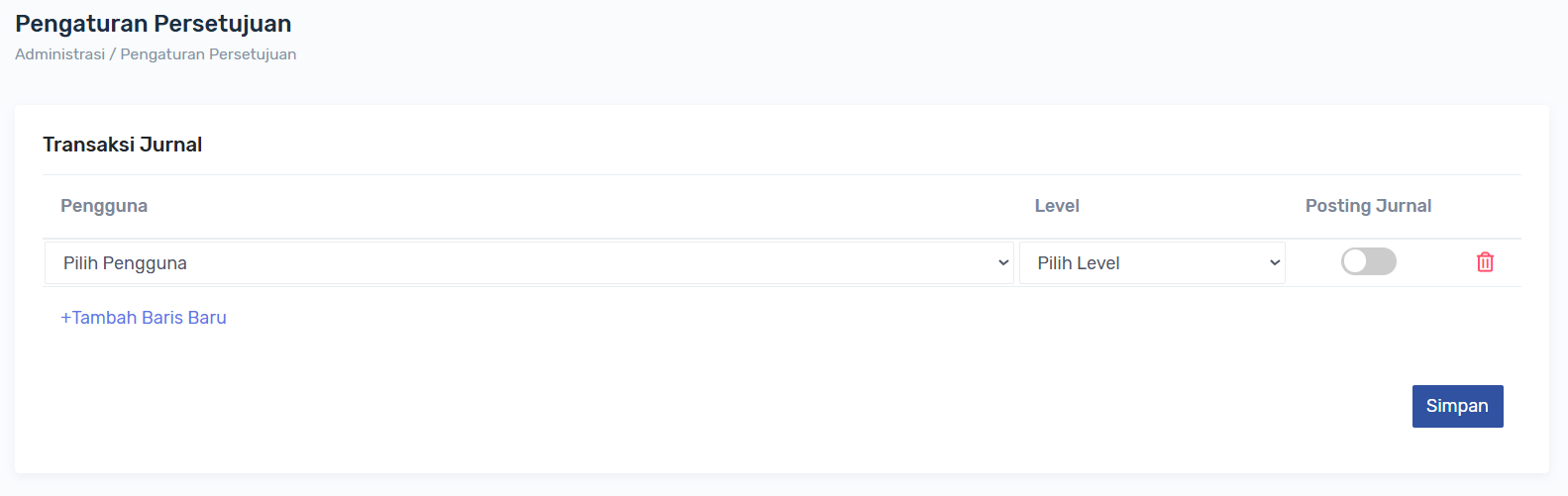Click the chevron arrow of the Pengguna select

click(x=1003, y=263)
